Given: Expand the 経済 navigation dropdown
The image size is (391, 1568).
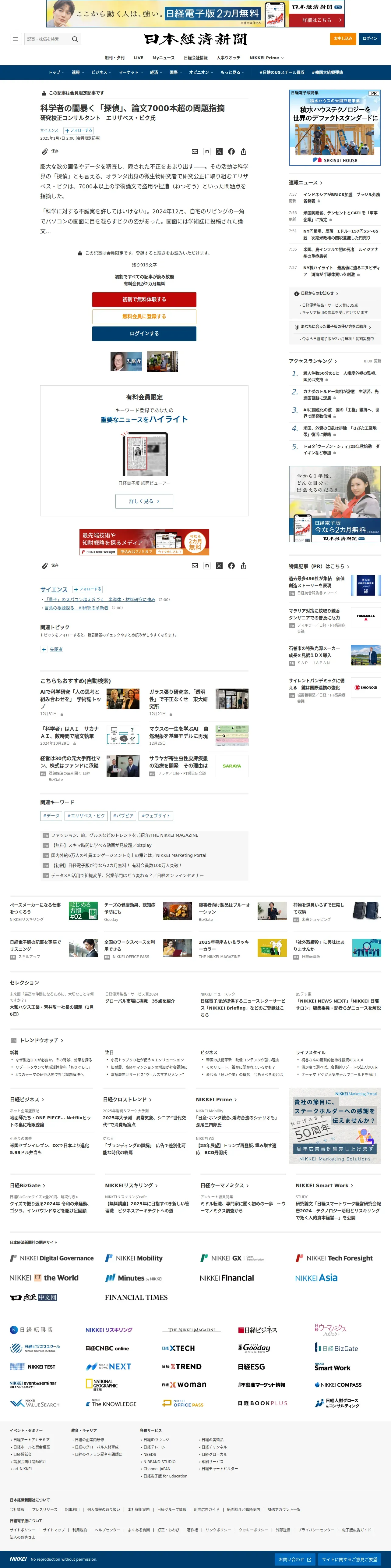Looking at the screenshot, I should click(x=156, y=73).
